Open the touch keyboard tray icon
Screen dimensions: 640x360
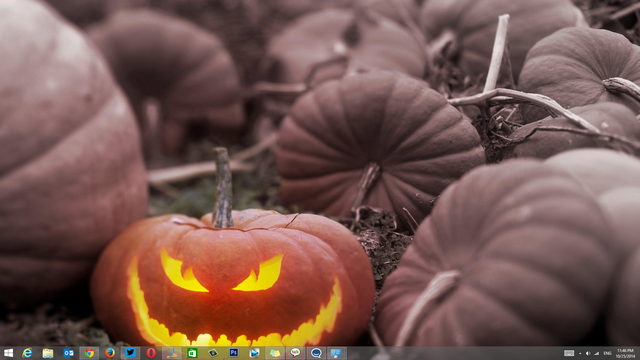569,353
